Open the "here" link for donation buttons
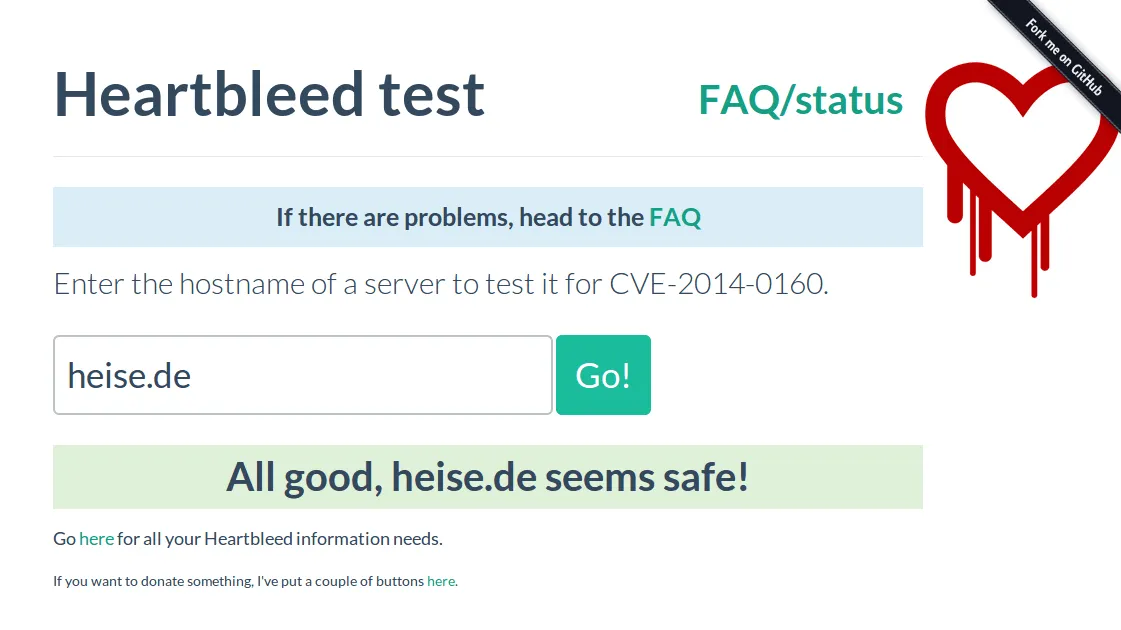Viewport: 1121px width, 630px height. 441,581
